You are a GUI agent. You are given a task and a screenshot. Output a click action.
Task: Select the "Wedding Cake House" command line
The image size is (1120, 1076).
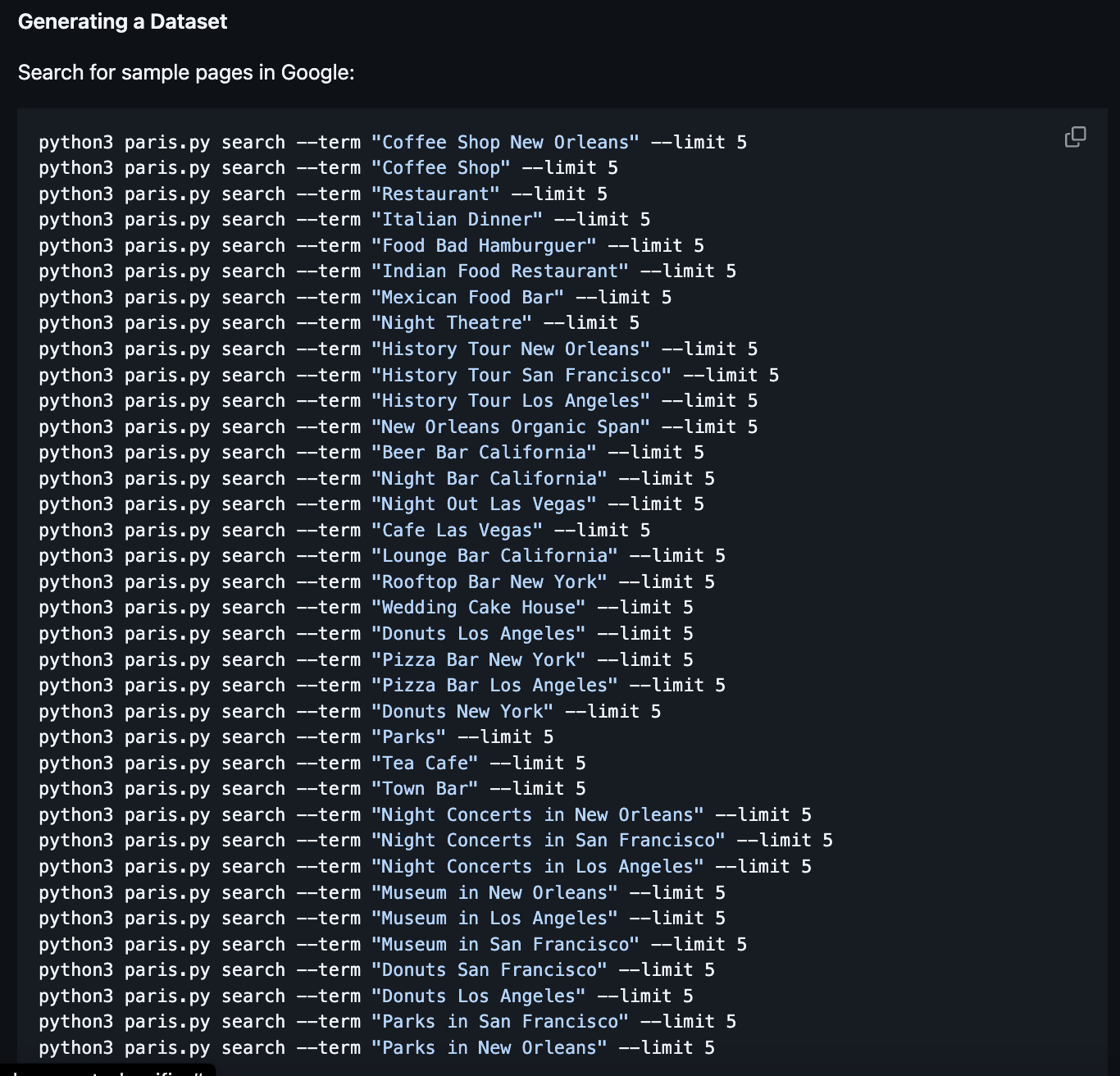click(x=366, y=607)
